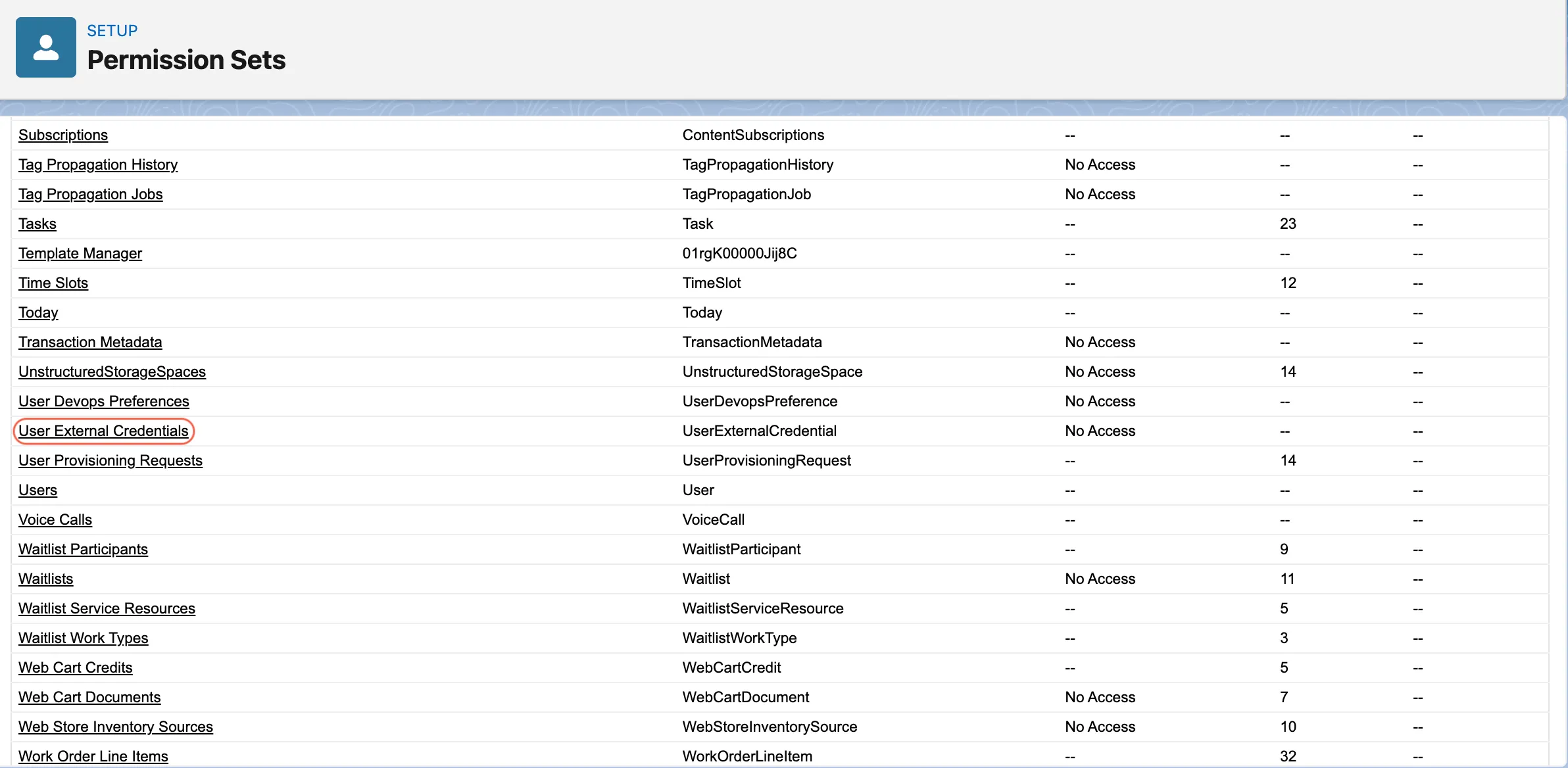Select the UserProvisioningRequest API name
This screenshot has height=768, width=1568.
pyautogui.click(x=766, y=460)
